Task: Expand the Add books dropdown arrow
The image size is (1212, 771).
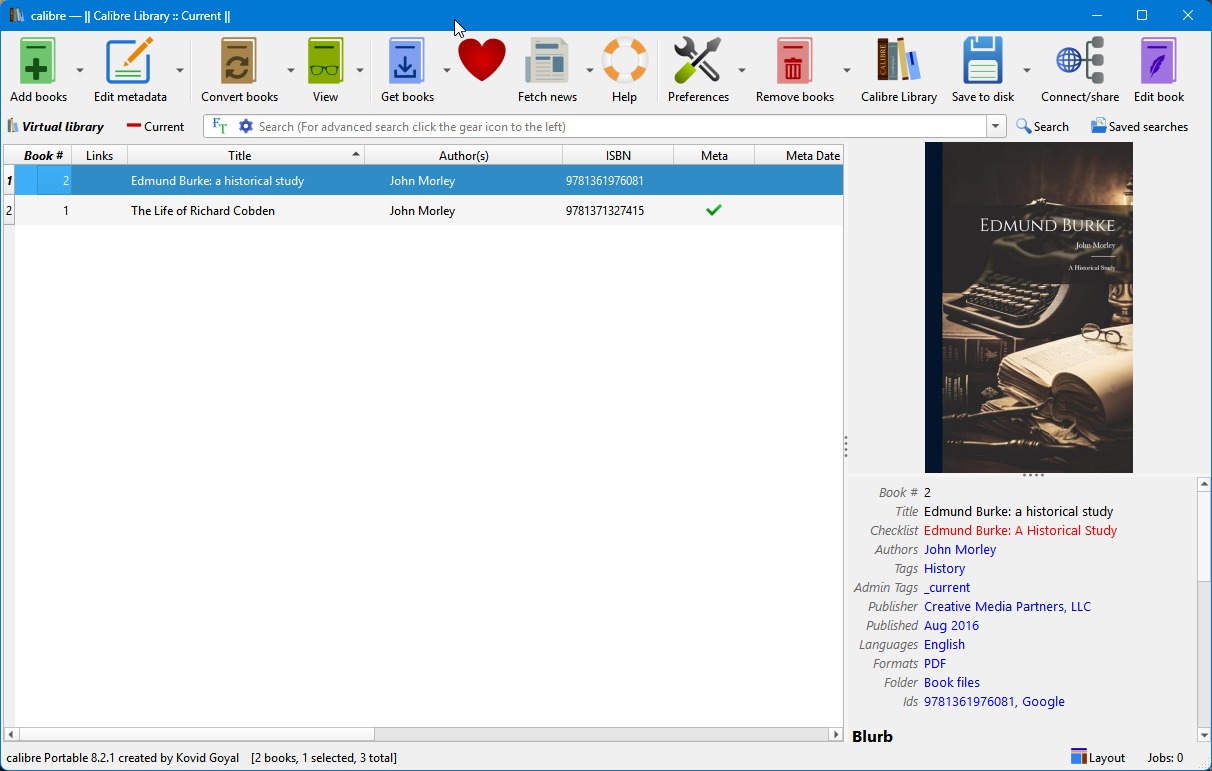Action: pos(80,70)
